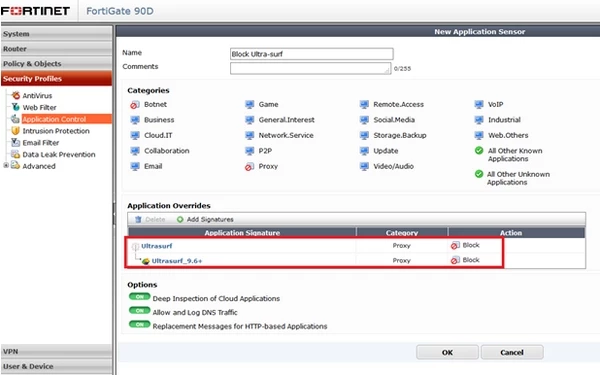This screenshot has width=600, height=375.
Task: Click the Storage.Backup category icon
Action: click(364, 135)
